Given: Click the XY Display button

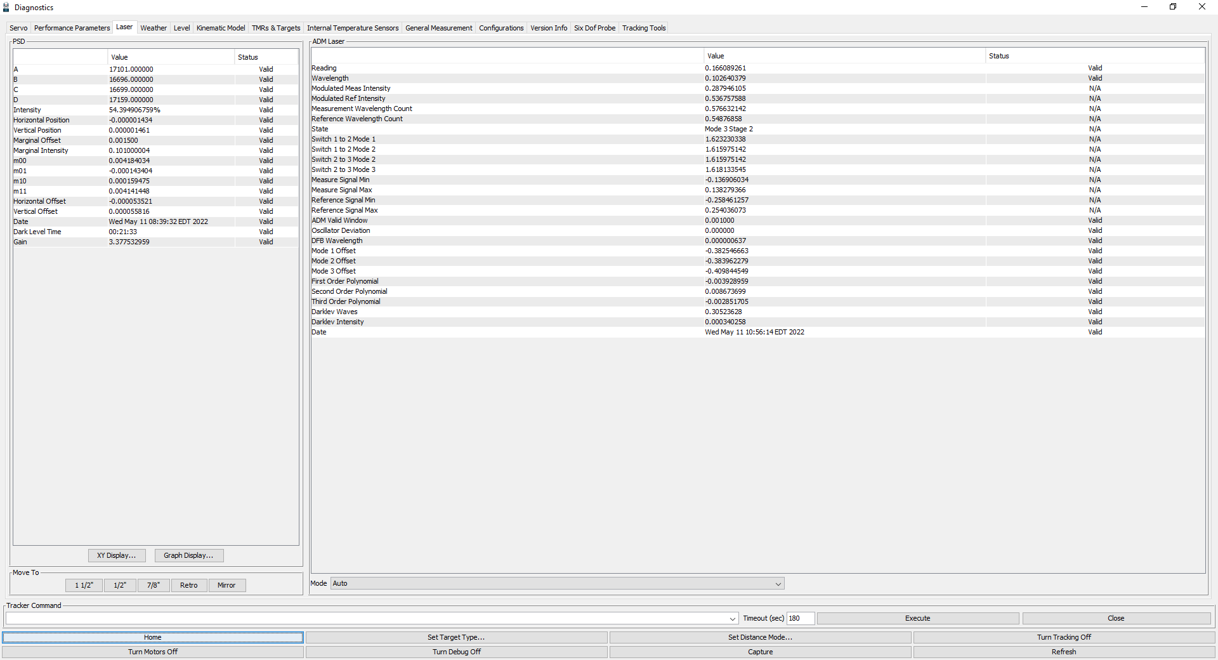Looking at the screenshot, I should tap(117, 555).
